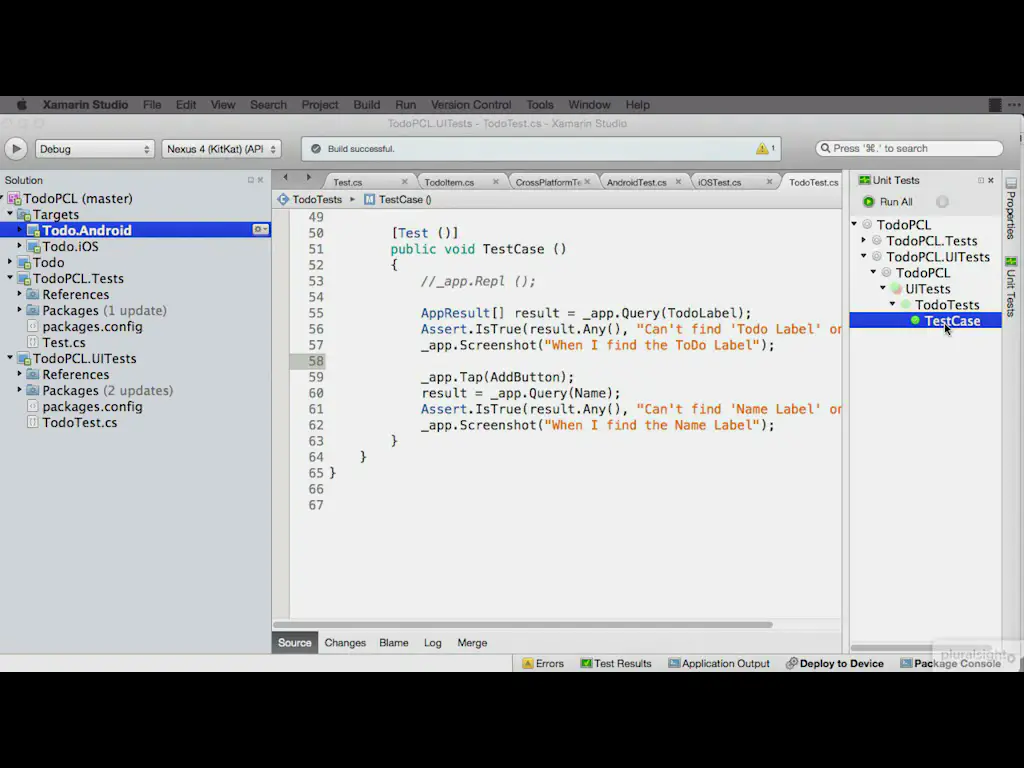1024x768 pixels.
Task: Close the TodoItem.cs tab
Action: [x=496, y=182]
